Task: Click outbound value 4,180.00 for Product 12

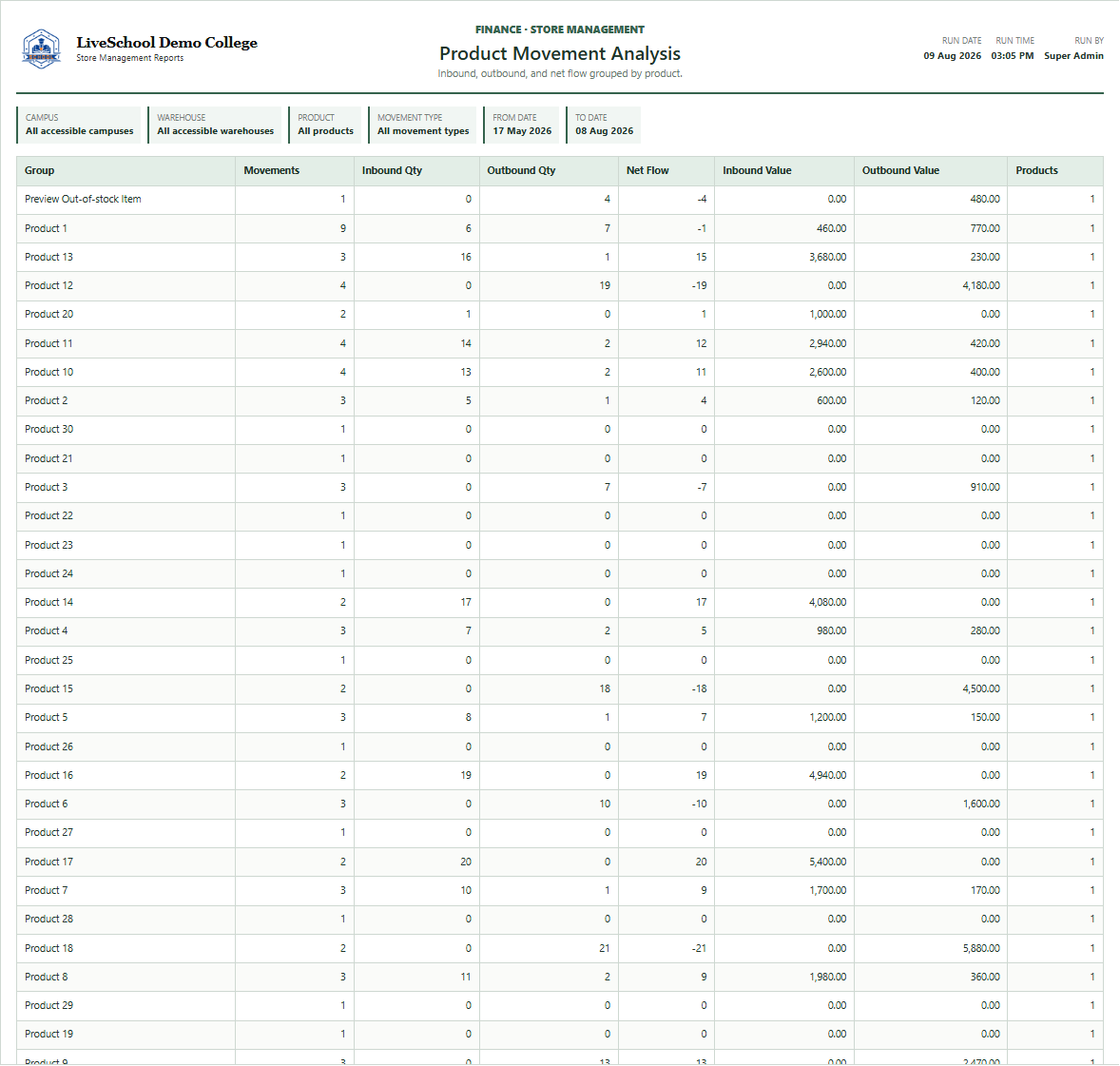Action: pyautogui.click(x=981, y=286)
